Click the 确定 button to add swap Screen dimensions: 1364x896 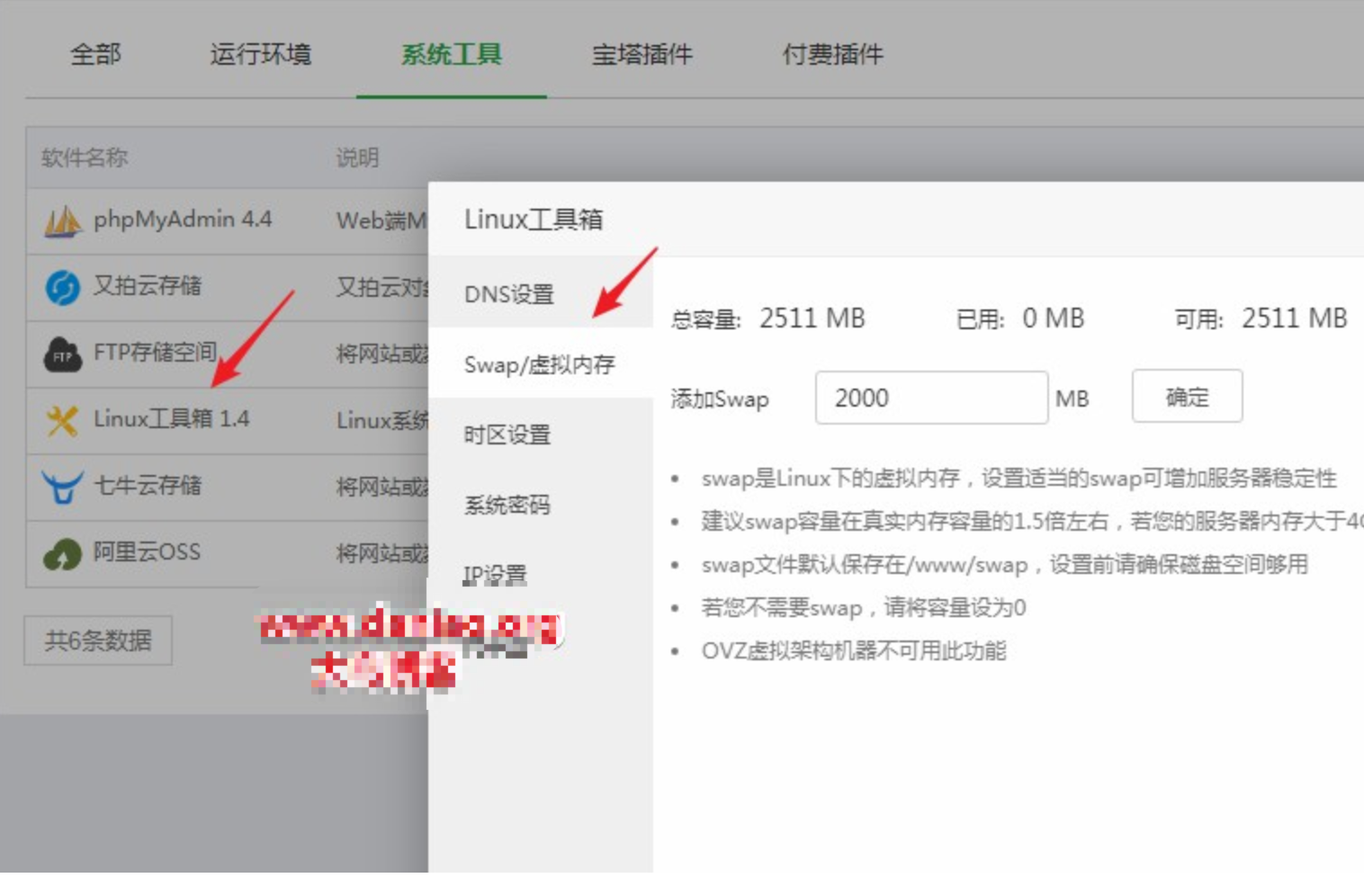pyautogui.click(x=1187, y=397)
